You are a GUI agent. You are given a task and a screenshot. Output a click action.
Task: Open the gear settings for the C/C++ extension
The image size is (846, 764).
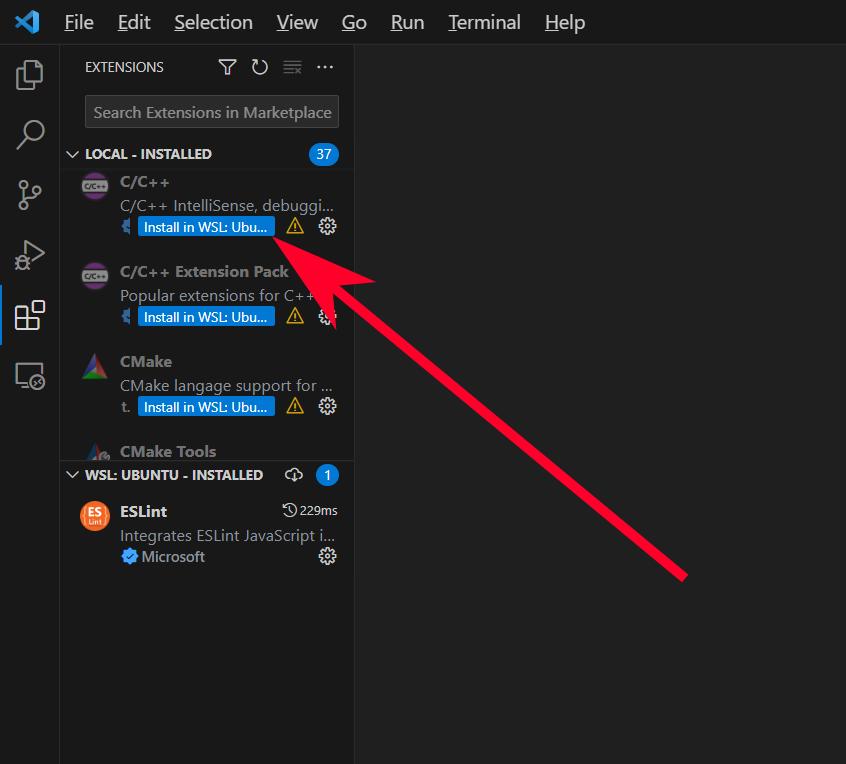(327, 227)
